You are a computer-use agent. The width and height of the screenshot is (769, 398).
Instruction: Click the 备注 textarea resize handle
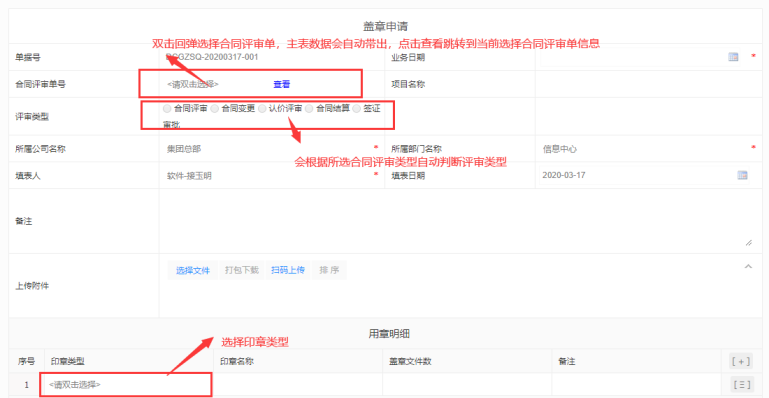tap(748, 242)
